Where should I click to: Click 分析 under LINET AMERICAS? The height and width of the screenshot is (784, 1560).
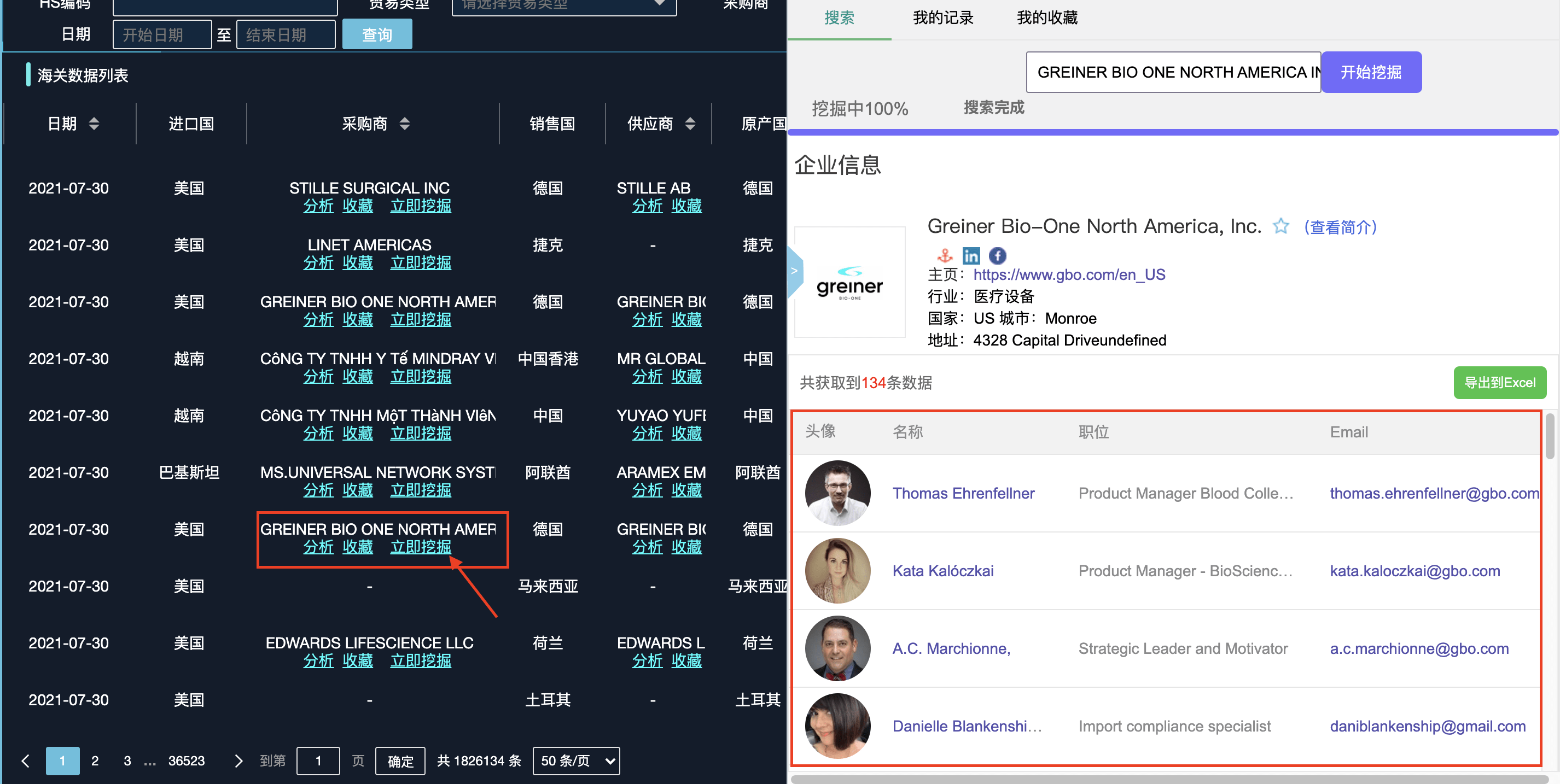point(318,264)
